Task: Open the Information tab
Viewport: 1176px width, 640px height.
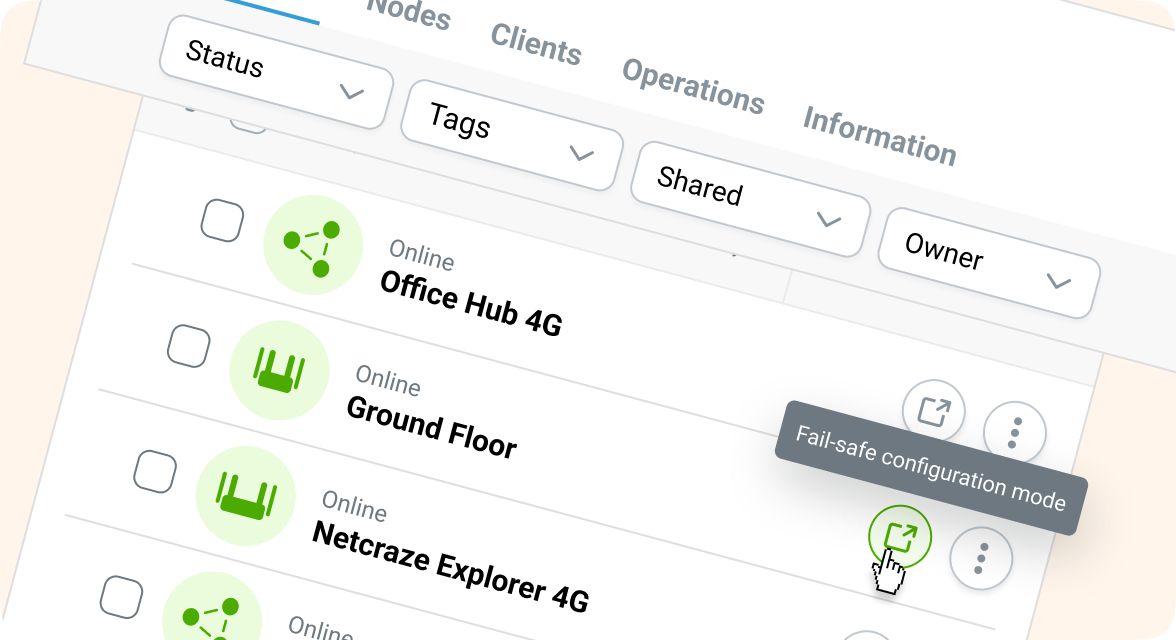Action: tap(880, 136)
